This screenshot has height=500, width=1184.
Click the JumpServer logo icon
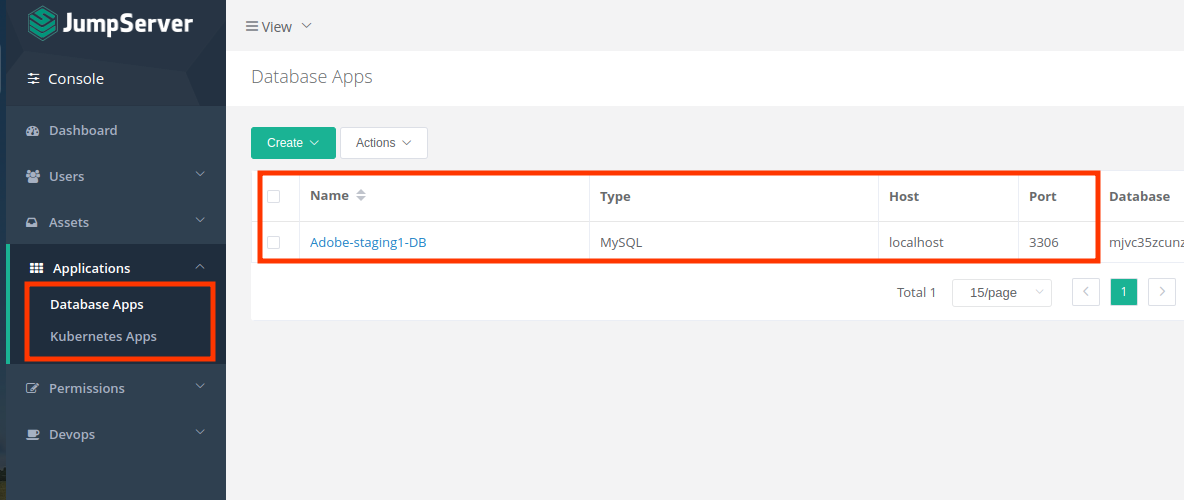pyautogui.click(x=43, y=24)
